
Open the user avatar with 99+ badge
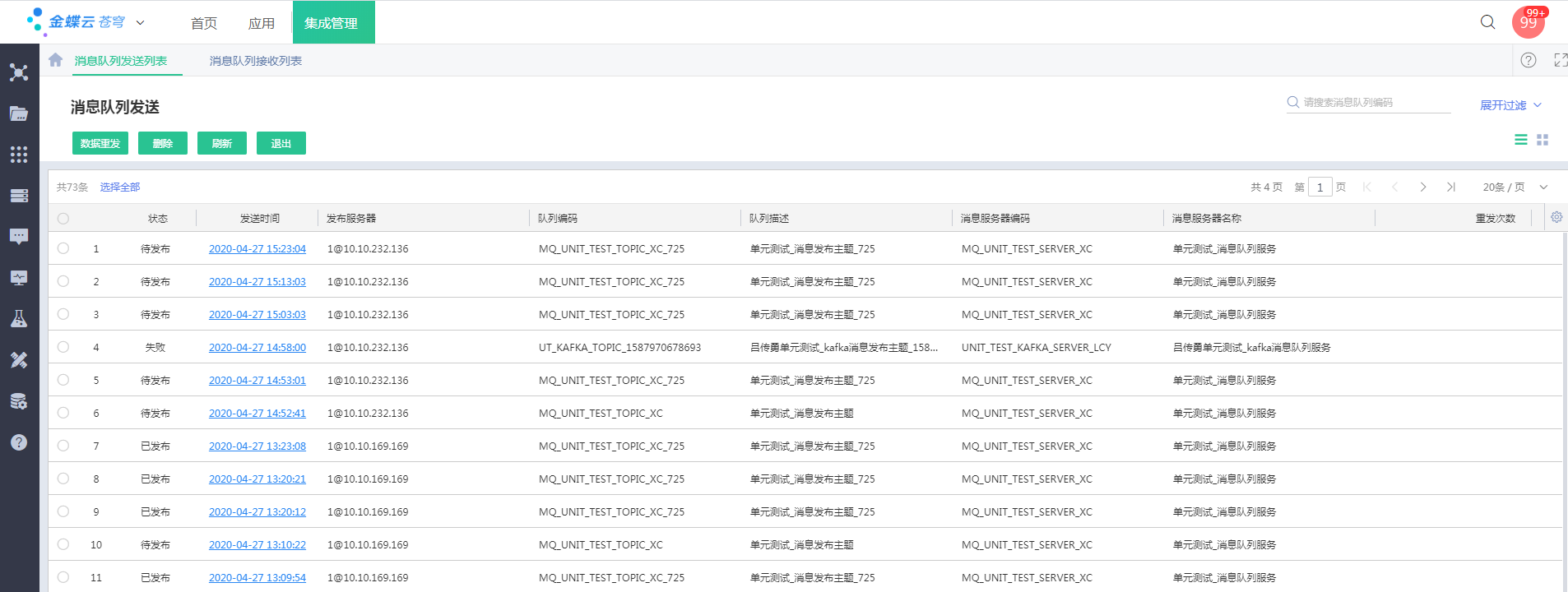pos(1529,22)
